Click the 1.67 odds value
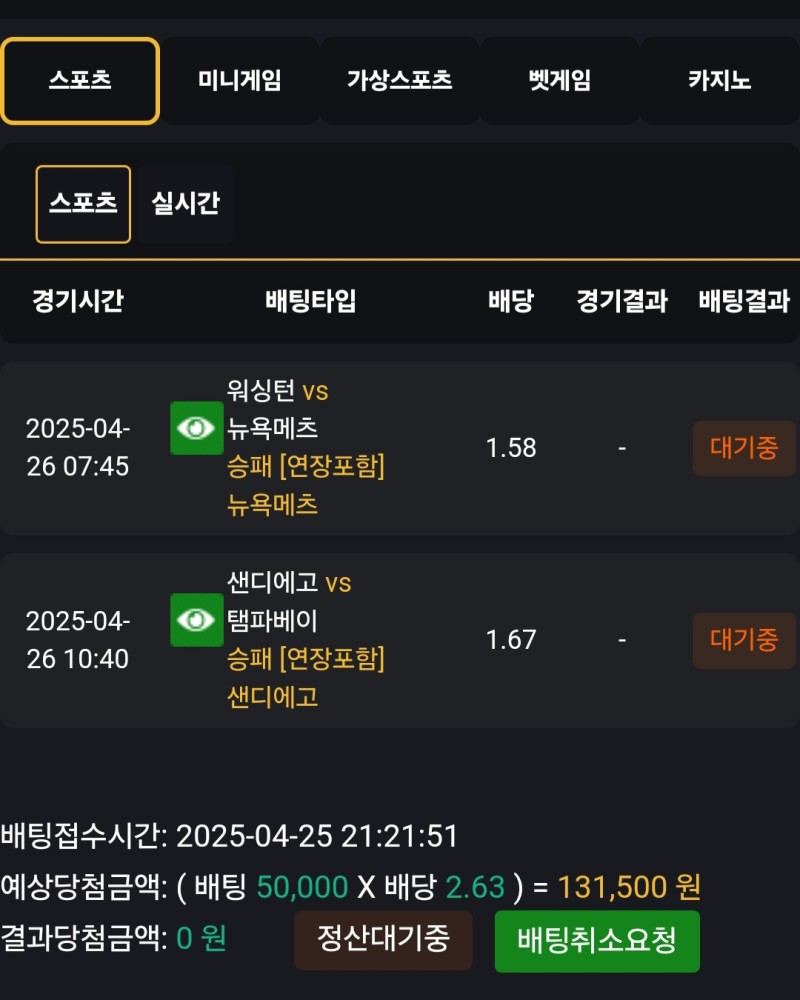This screenshot has width=800, height=1000. pos(511,640)
